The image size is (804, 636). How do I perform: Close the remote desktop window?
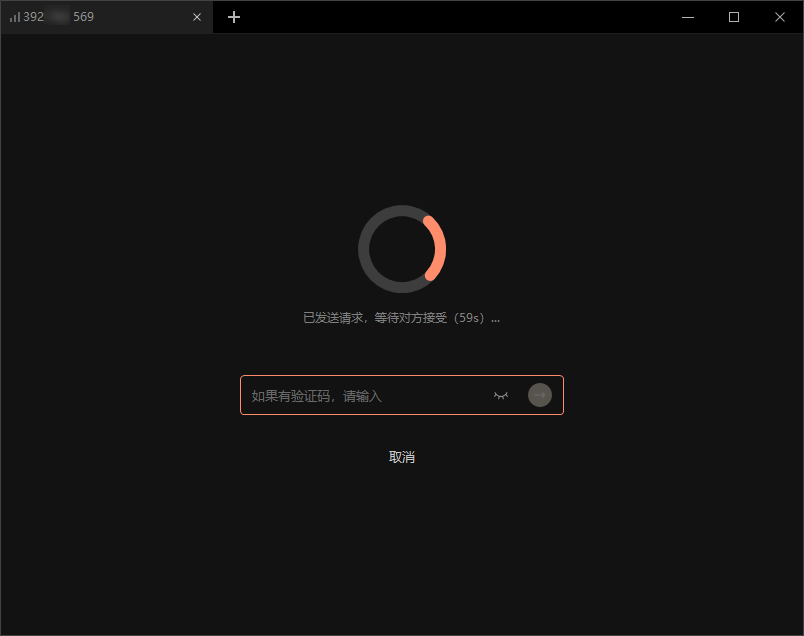[780, 17]
